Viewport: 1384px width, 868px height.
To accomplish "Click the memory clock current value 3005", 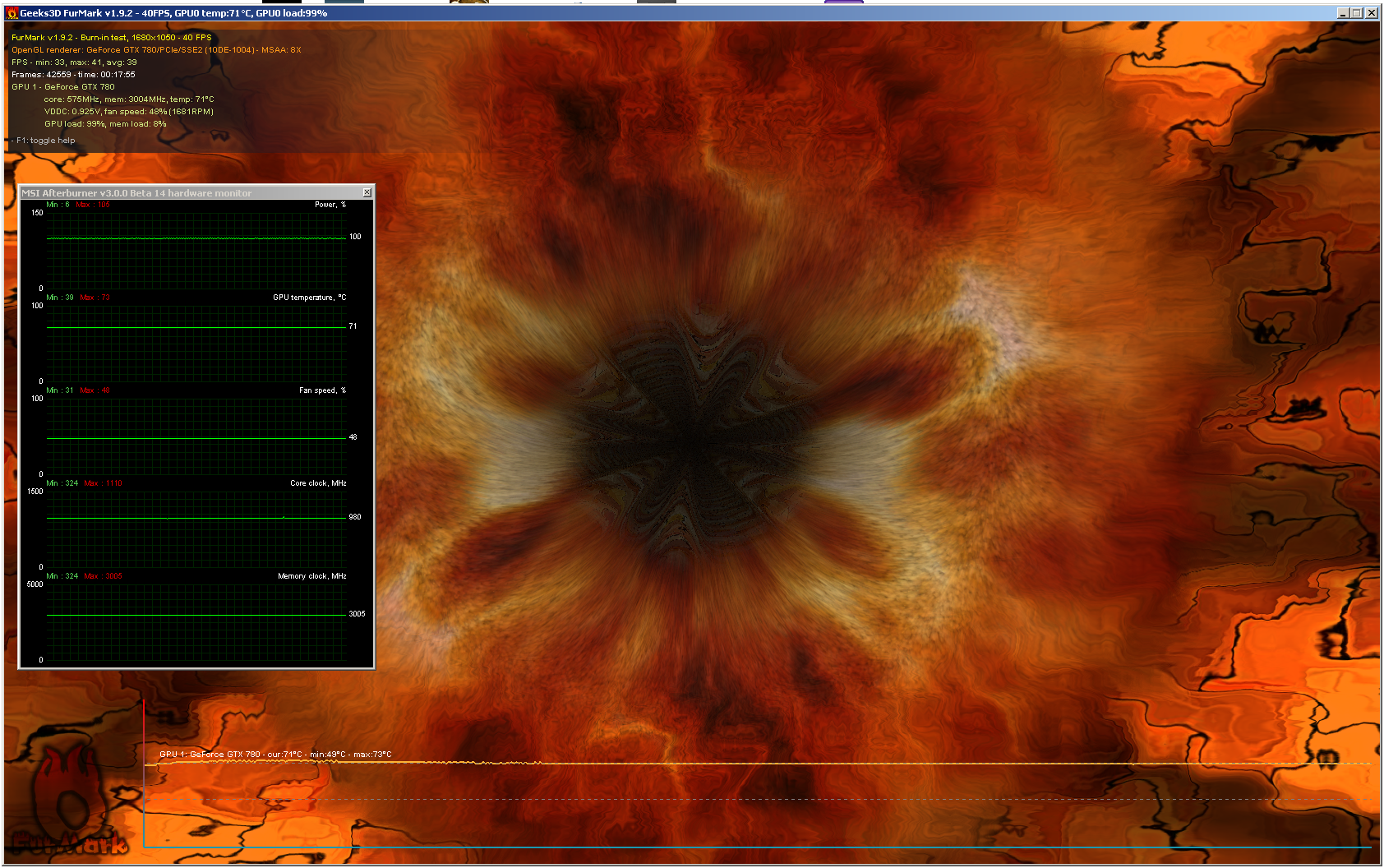I will (x=357, y=614).
